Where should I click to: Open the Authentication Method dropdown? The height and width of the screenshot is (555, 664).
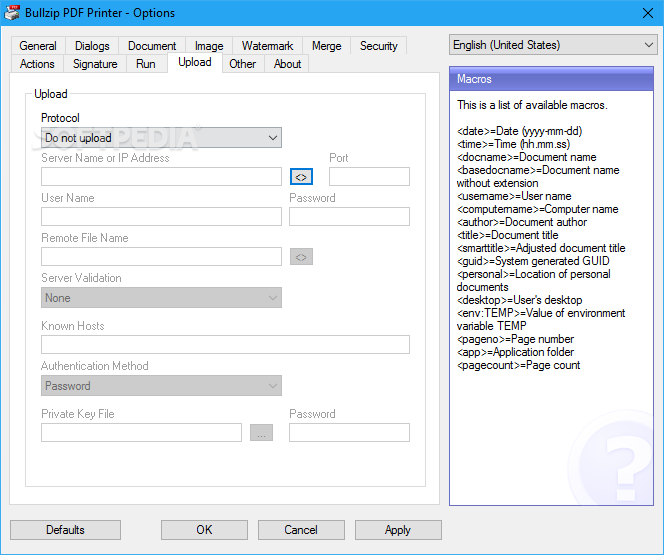pyautogui.click(x=161, y=386)
